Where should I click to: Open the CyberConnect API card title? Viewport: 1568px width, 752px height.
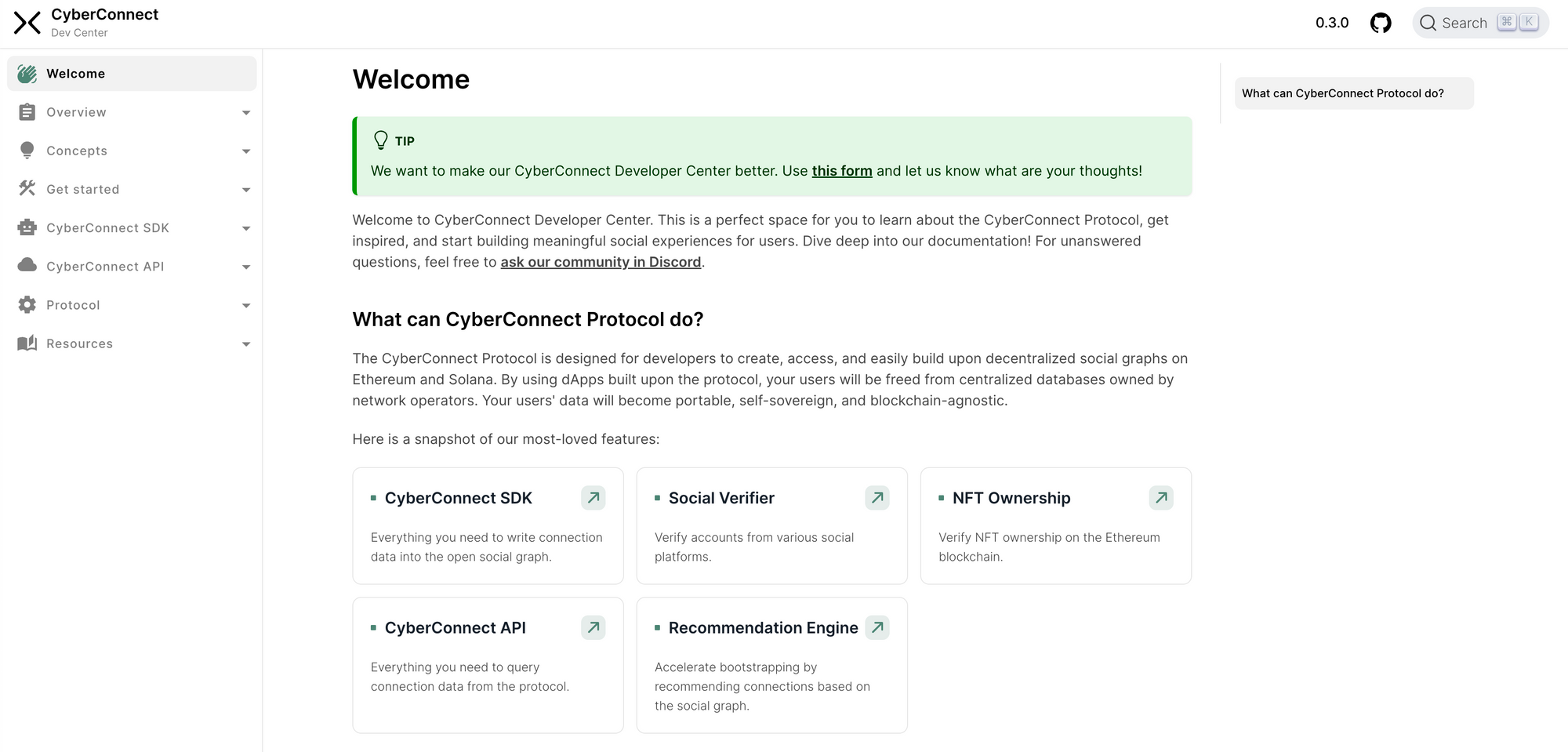tap(455, 627)
